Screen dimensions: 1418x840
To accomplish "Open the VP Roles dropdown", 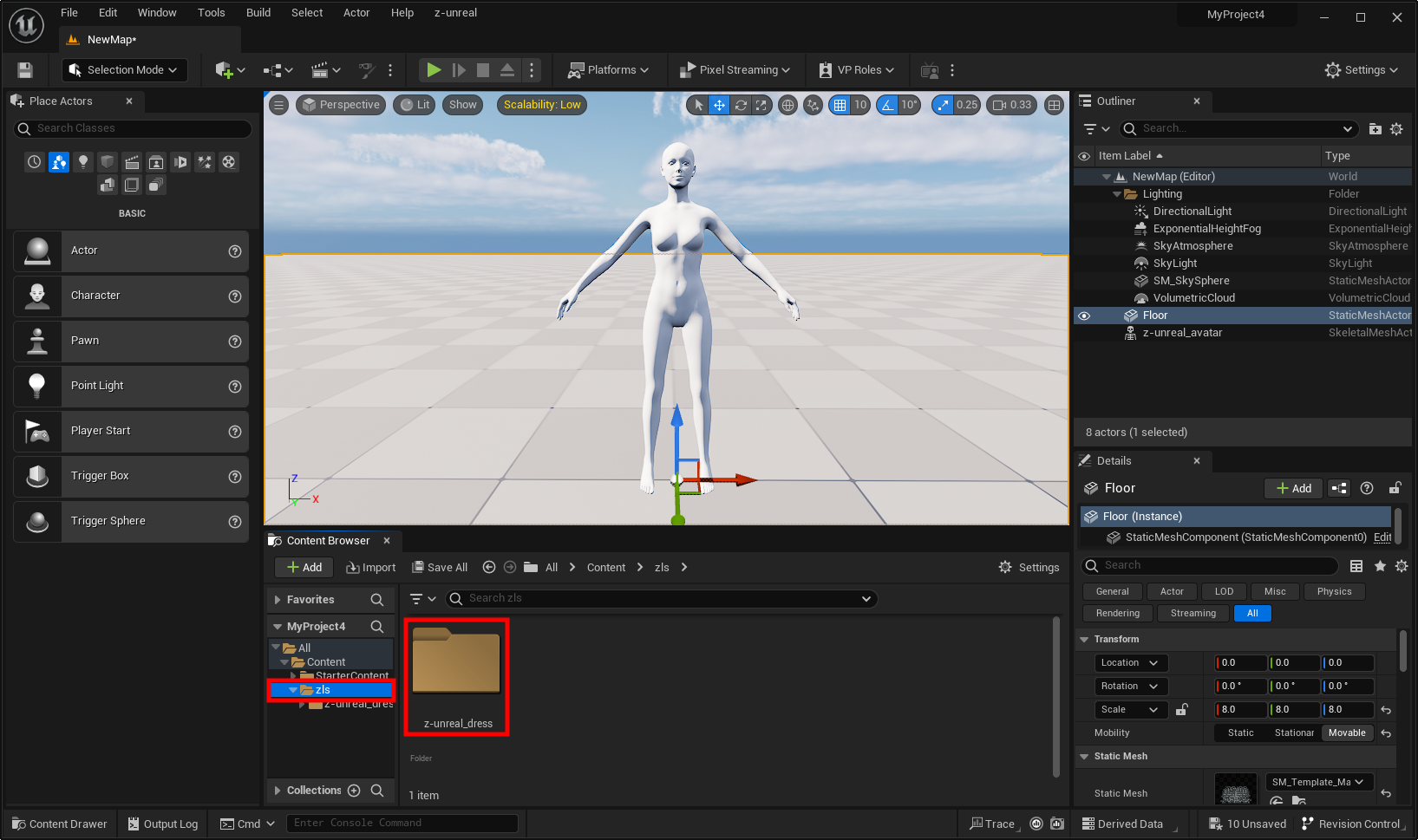I will pos(857,70).
